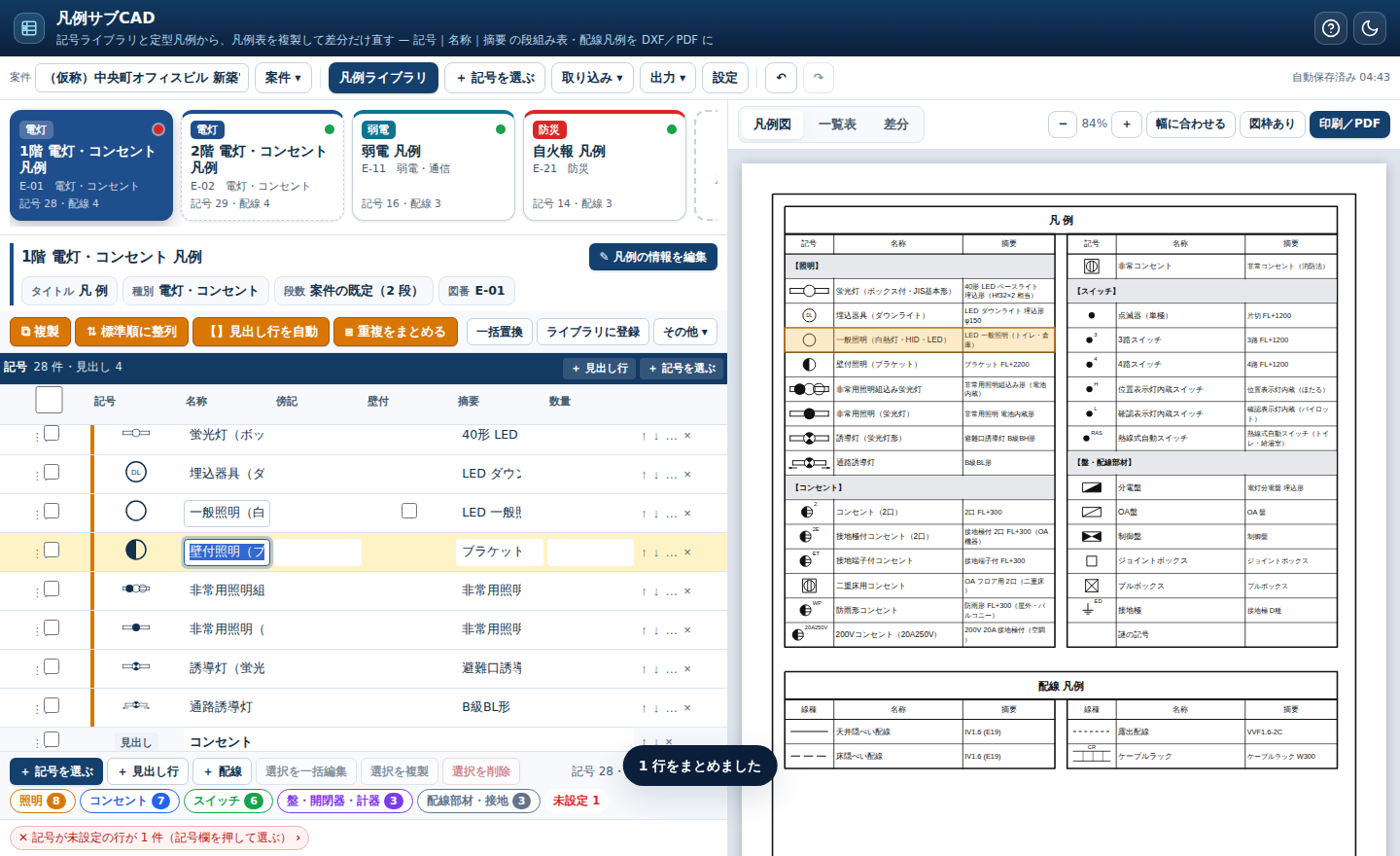The image size is (1400, 856).
Task: Click the 印刷／PDF button
Action: [1349, 124]
